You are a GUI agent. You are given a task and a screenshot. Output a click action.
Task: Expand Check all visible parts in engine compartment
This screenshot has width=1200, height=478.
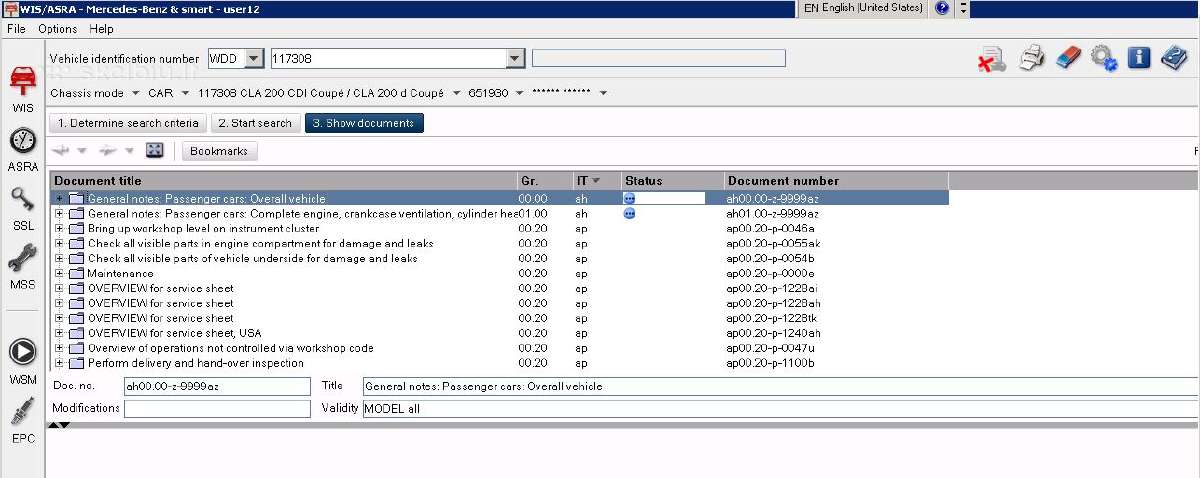(59, 243)
